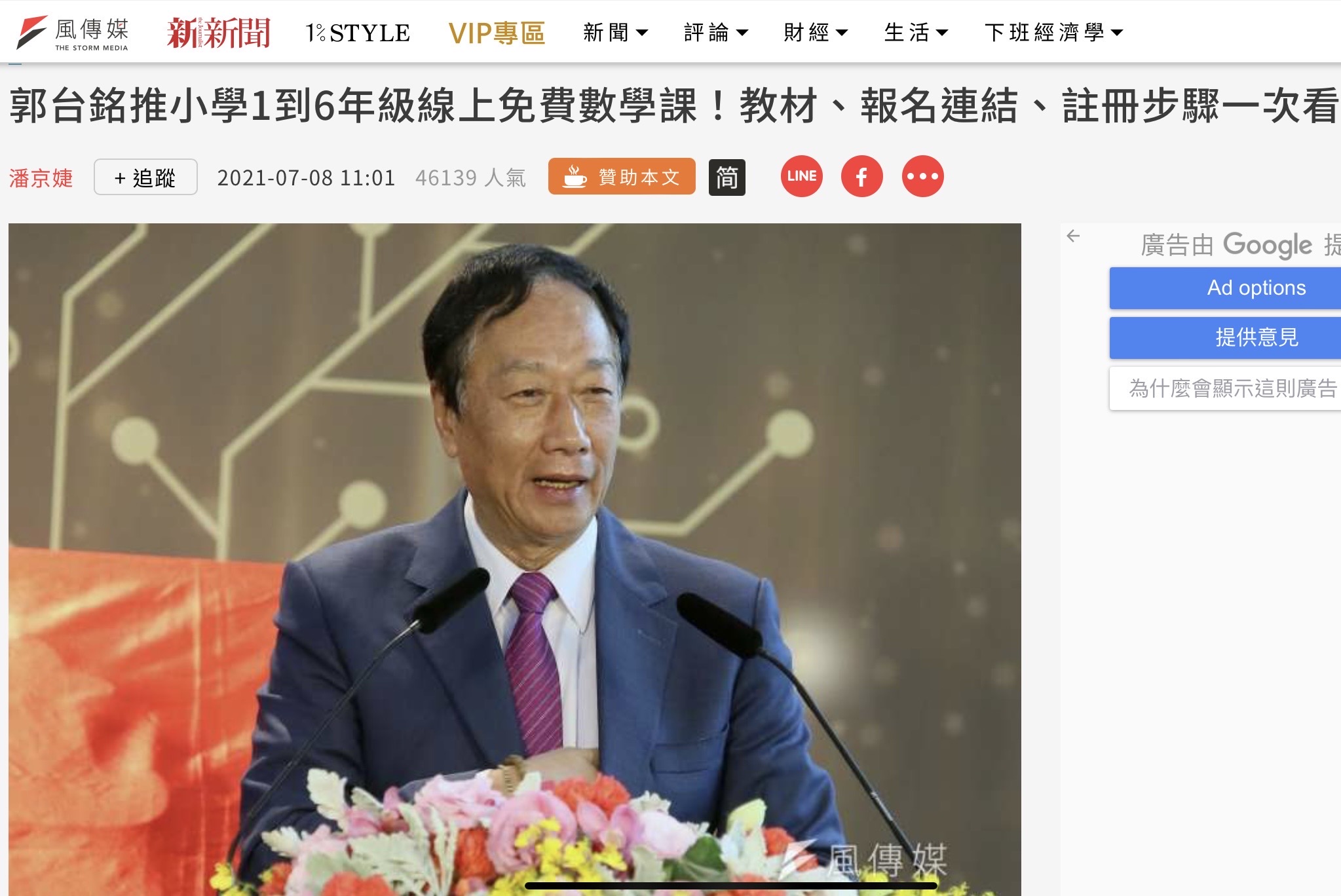Open author 潘京婕 profile link

coord(41,177)
